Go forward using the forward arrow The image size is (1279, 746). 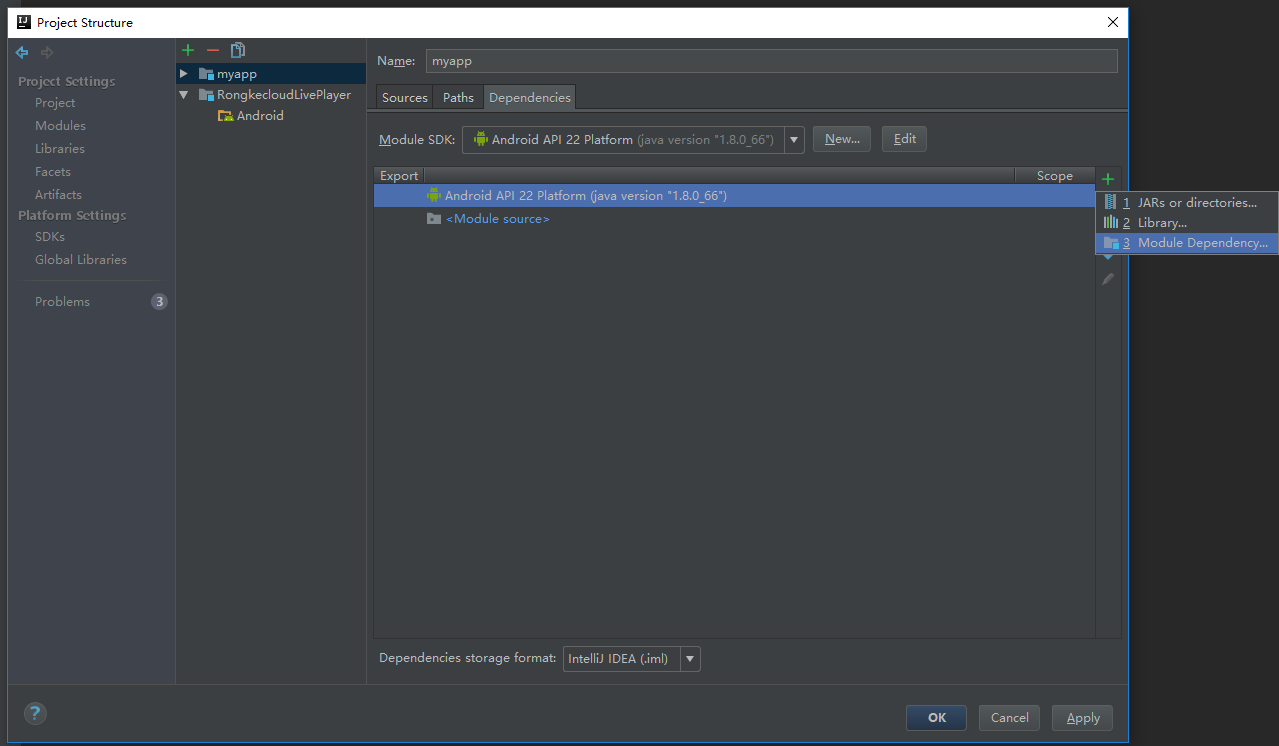pos(46,52)
